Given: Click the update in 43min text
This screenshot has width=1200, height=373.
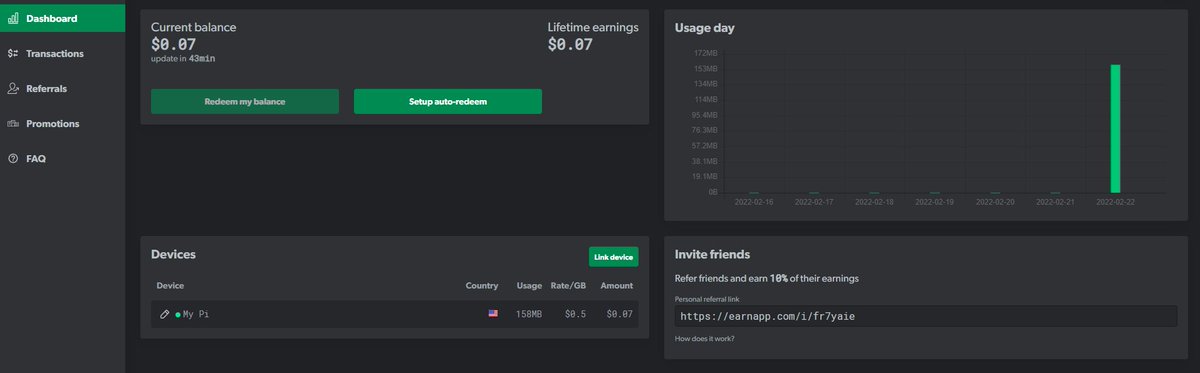Looking at the screenshot, I should 184,59.
